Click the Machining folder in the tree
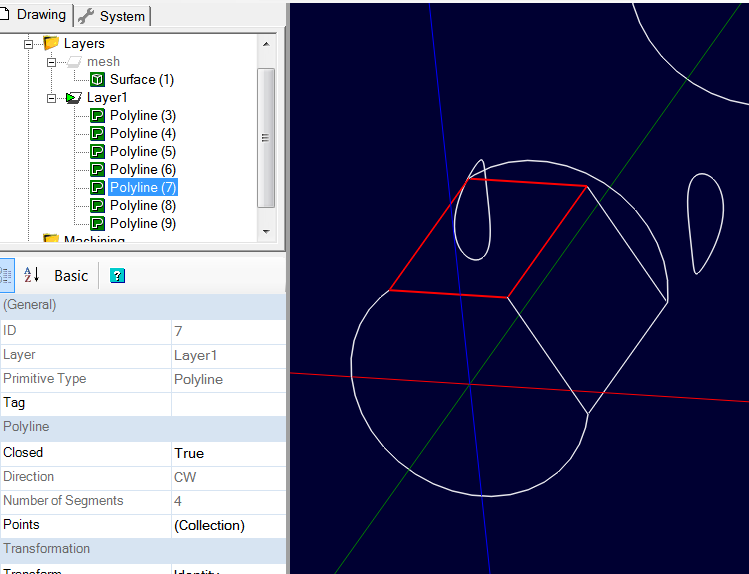Viewport: 749px width, 574px height. click(84, 238)
